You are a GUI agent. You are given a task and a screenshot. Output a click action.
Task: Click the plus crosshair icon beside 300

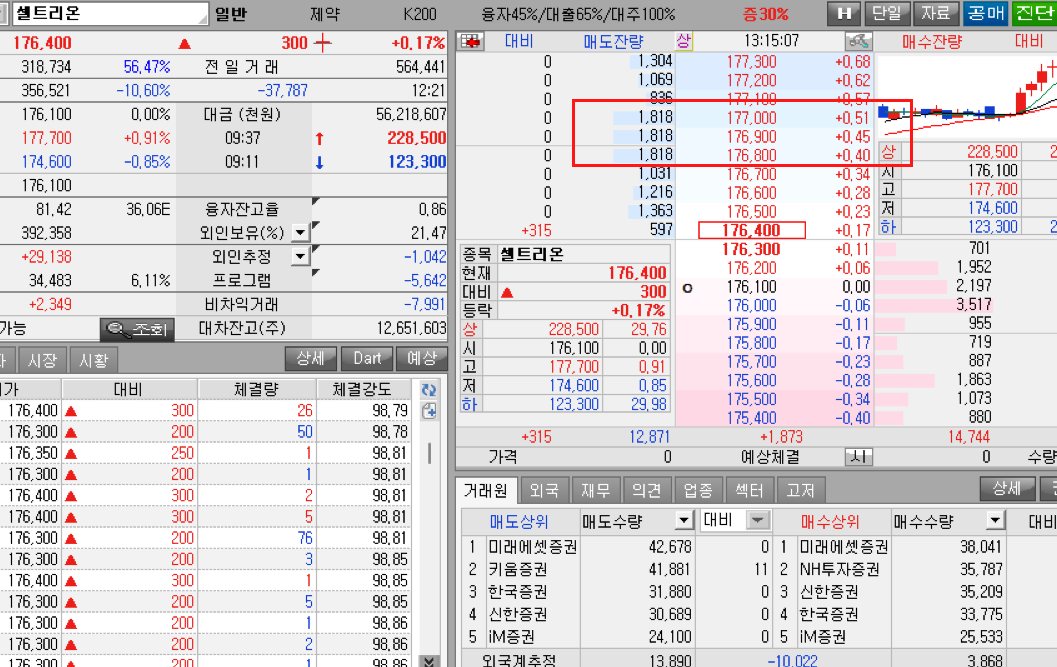click(x=323, y=43)
